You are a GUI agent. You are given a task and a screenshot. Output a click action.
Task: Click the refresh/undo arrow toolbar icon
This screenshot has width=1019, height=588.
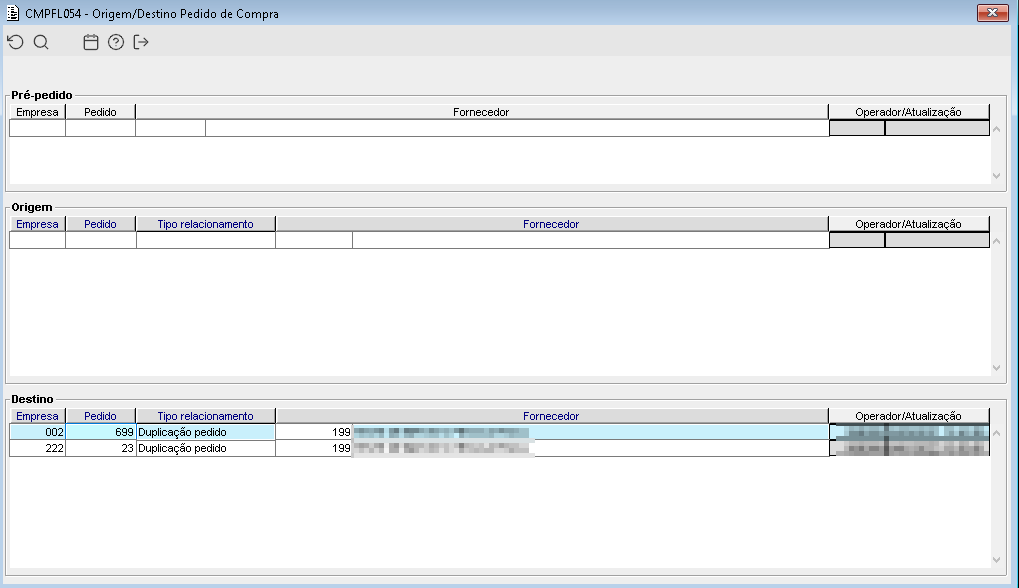coord(16,42)
